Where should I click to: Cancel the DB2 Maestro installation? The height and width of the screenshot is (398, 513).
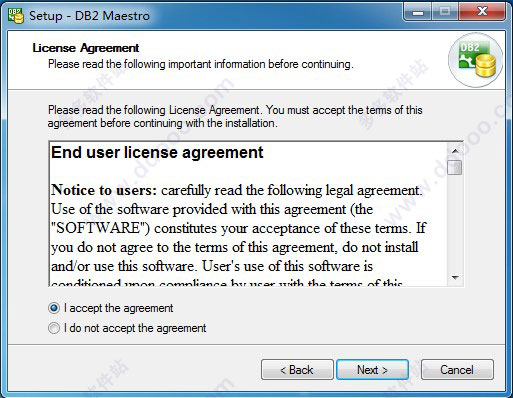tap(457, 370)
